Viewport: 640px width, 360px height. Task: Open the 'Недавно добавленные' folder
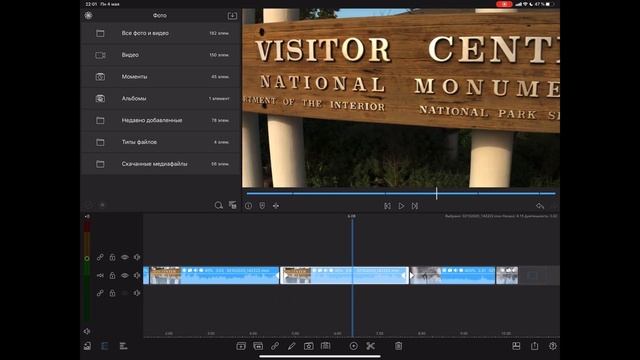pyautogui.click(x=161, y=120)
